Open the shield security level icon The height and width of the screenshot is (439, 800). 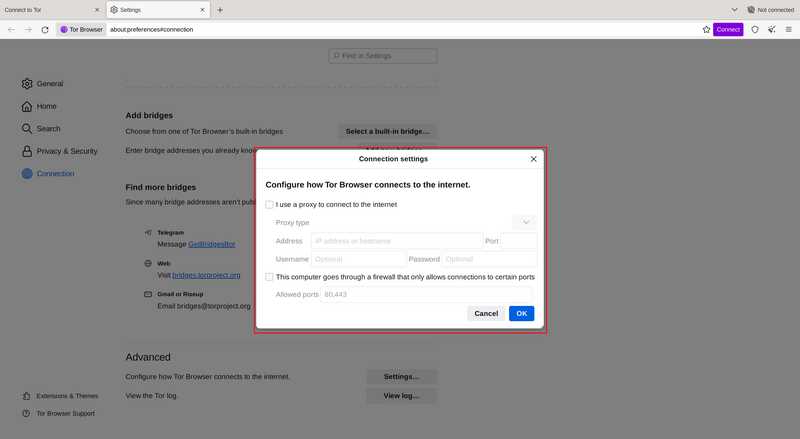[x=755, y=30]
